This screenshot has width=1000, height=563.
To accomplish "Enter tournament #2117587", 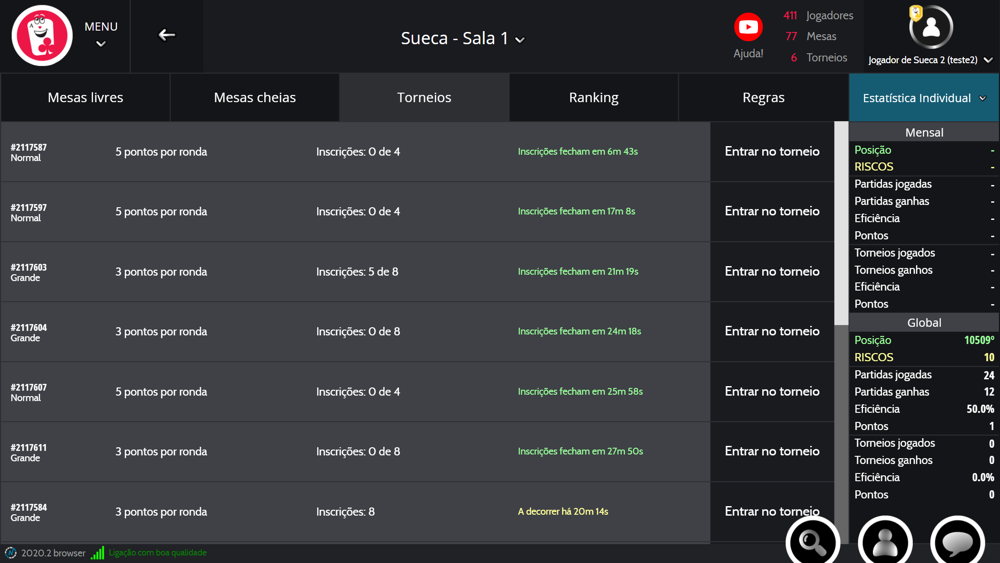I will (x=771, y=152).
